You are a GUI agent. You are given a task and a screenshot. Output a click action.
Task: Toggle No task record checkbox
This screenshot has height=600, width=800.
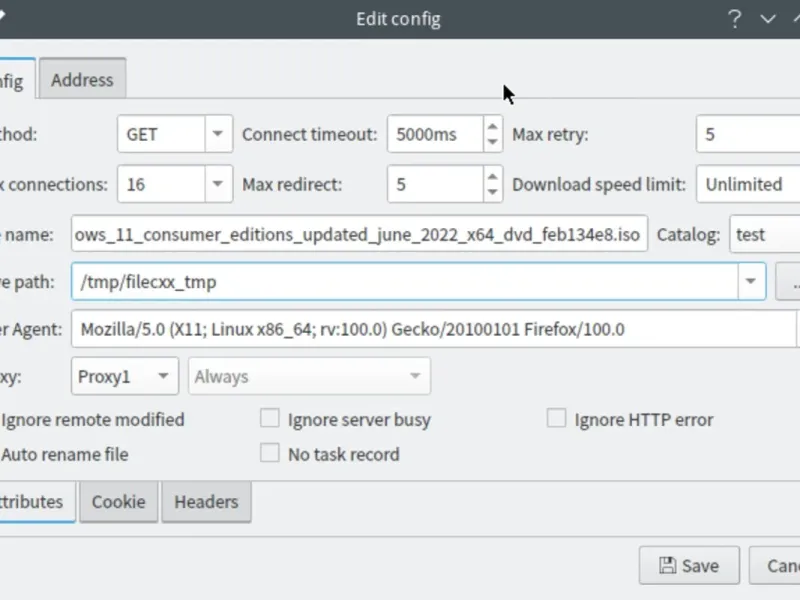(x=269, y=454)
